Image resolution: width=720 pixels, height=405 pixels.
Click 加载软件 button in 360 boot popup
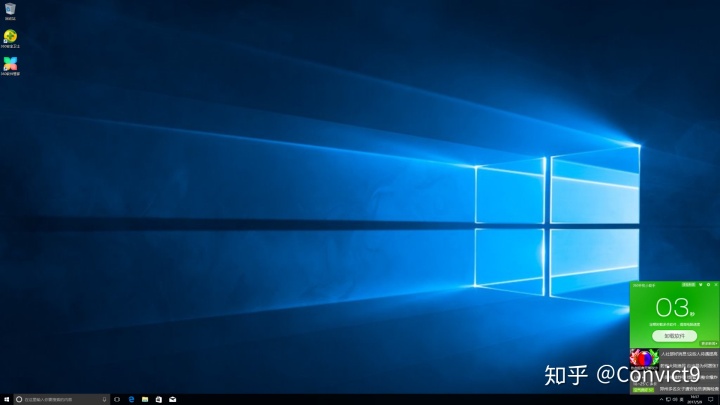click(675, 336)
